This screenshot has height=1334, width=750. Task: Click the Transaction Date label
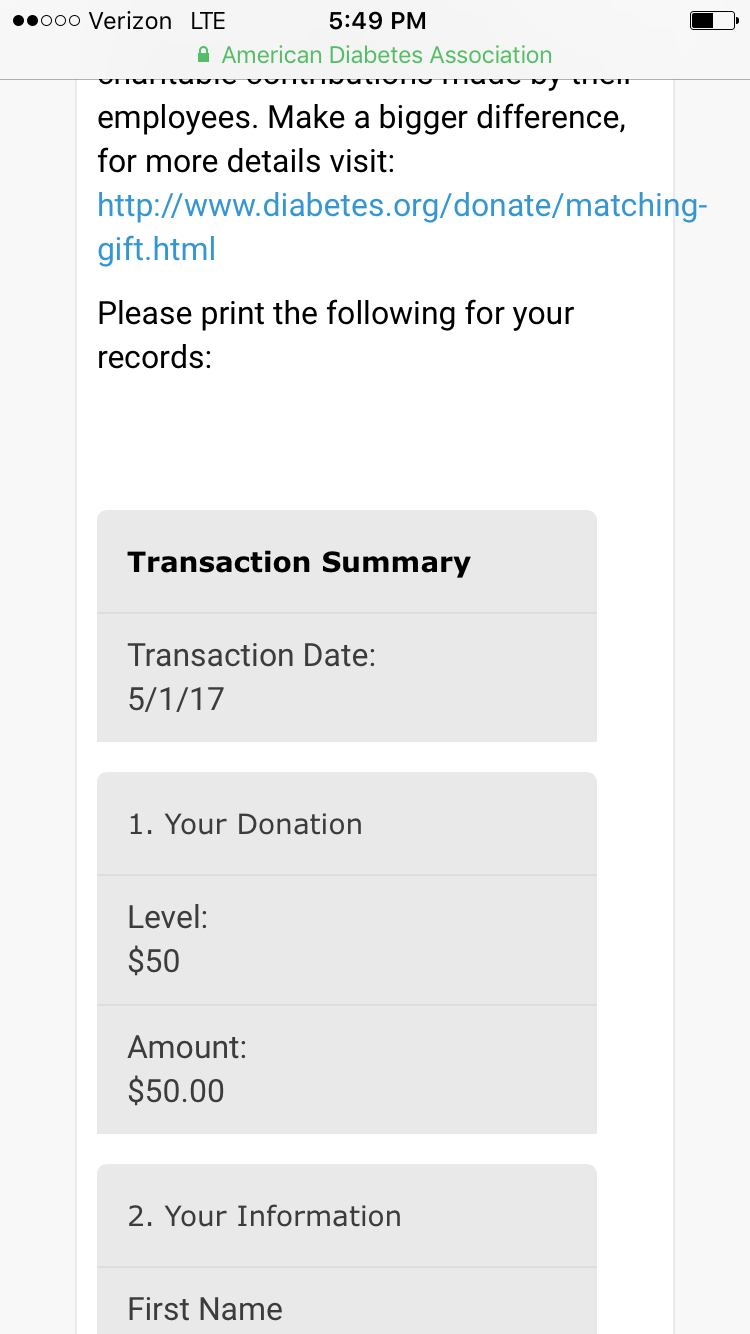251,655
